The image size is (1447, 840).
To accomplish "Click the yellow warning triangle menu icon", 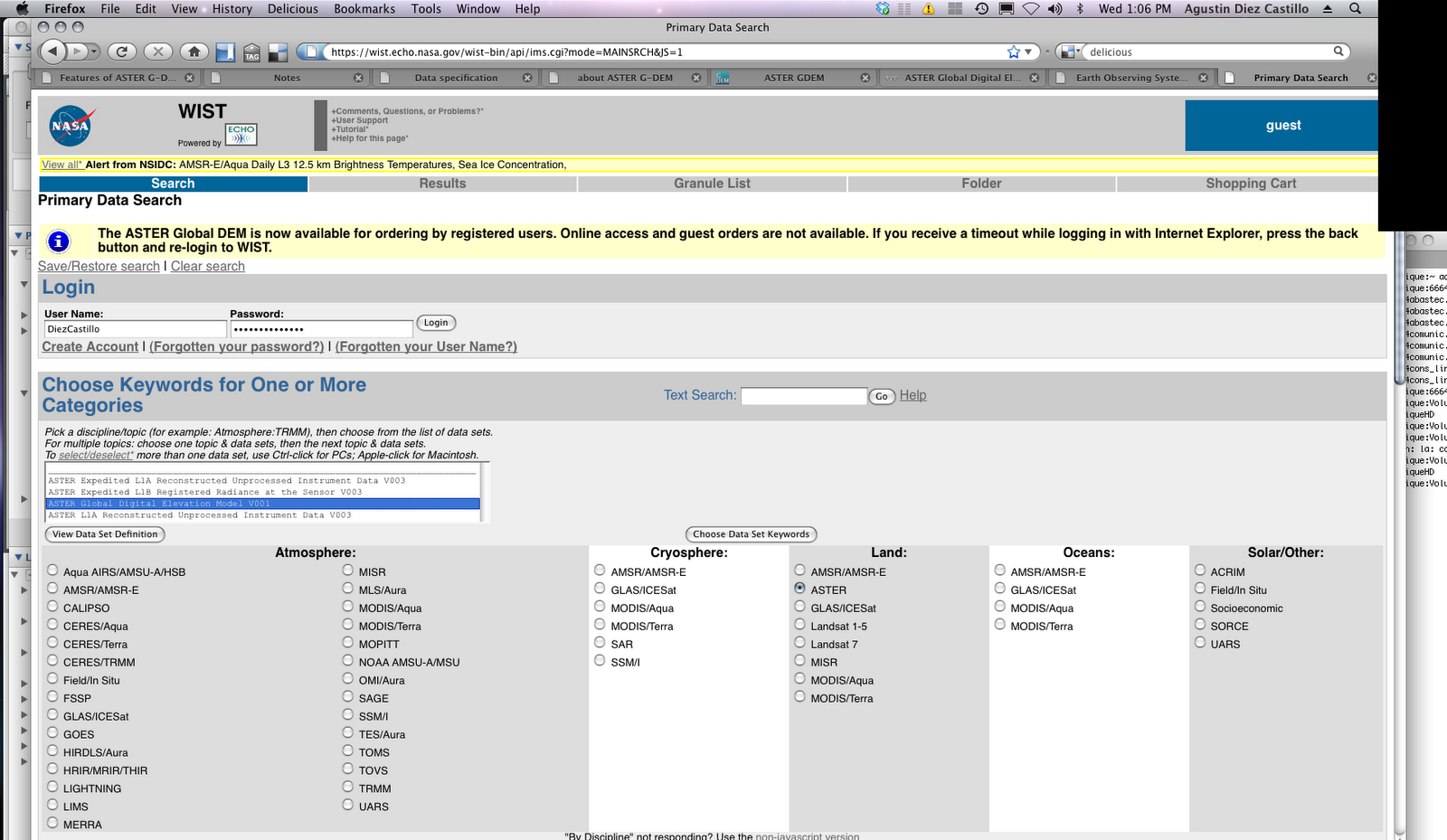I will (929, 8).
